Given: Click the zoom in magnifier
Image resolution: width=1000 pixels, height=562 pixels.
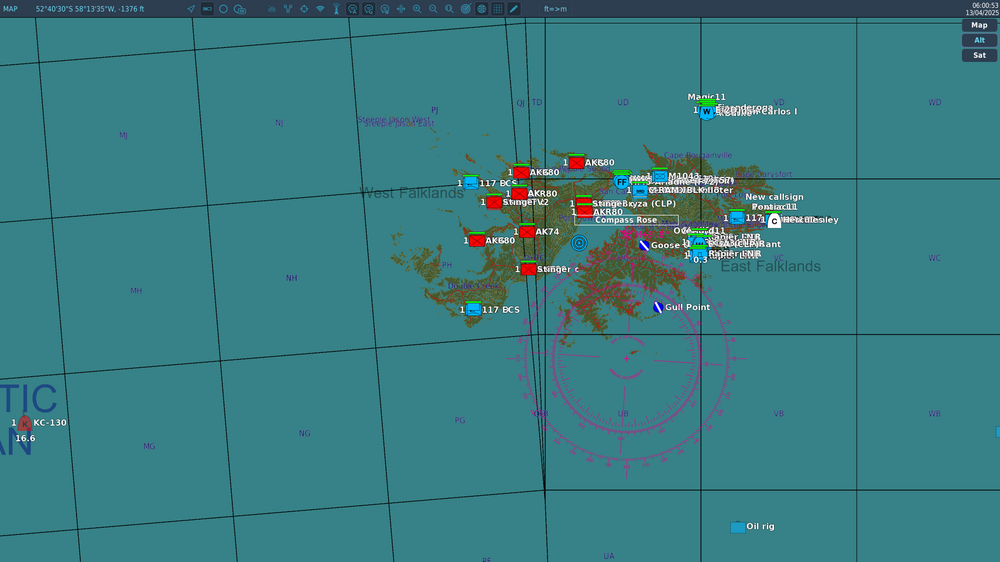Looking at the screenshot, I should [x=417, y=9].
